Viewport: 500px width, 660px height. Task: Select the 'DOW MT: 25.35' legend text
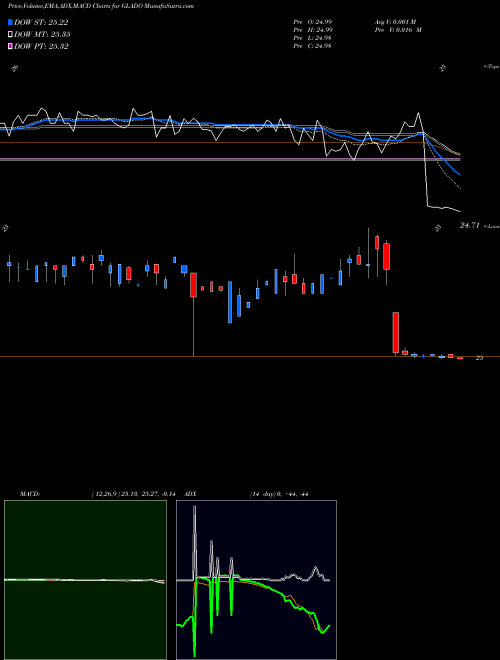pyautogui.click(x=42, y=35)
